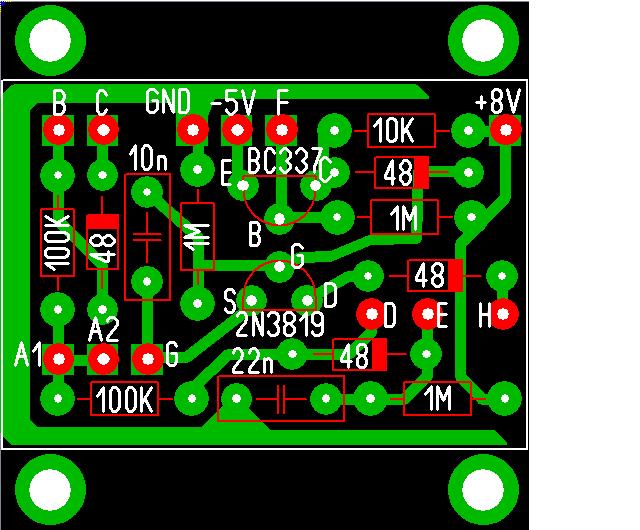Viewport: 640px width, 530px height.
Task: Click the GND text label
Action: pyautogui.click(x=168, y=101)
